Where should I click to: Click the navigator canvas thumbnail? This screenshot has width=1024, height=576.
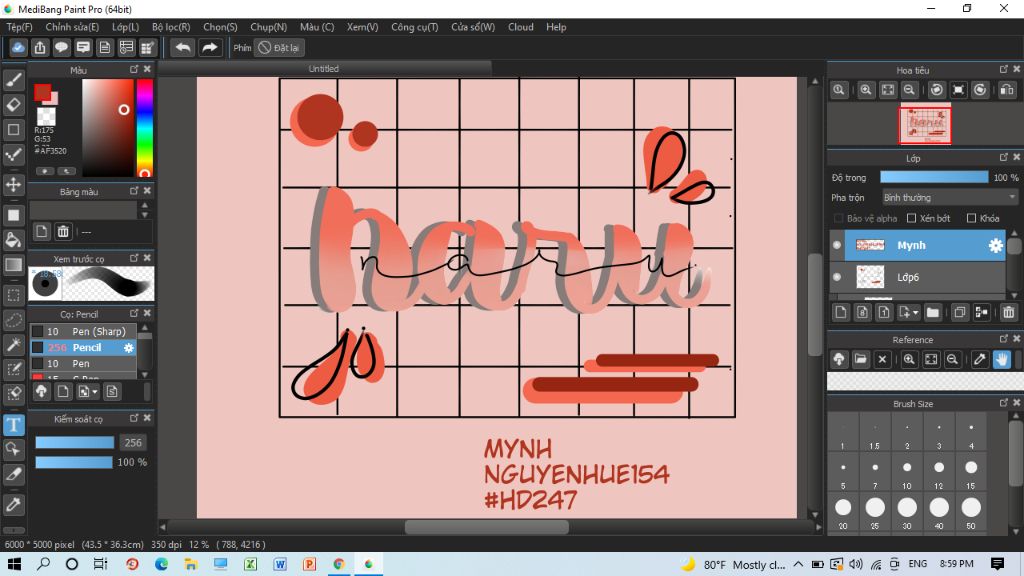[x=925, y=125]
